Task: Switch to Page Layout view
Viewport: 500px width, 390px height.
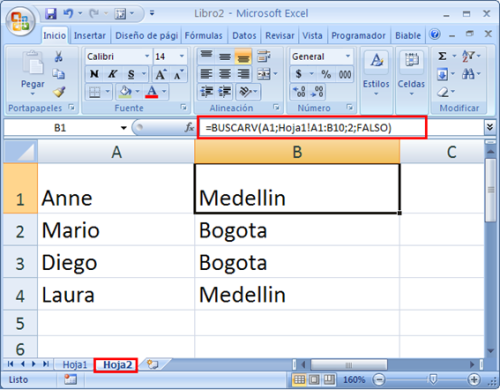Action: click(314, 379)
